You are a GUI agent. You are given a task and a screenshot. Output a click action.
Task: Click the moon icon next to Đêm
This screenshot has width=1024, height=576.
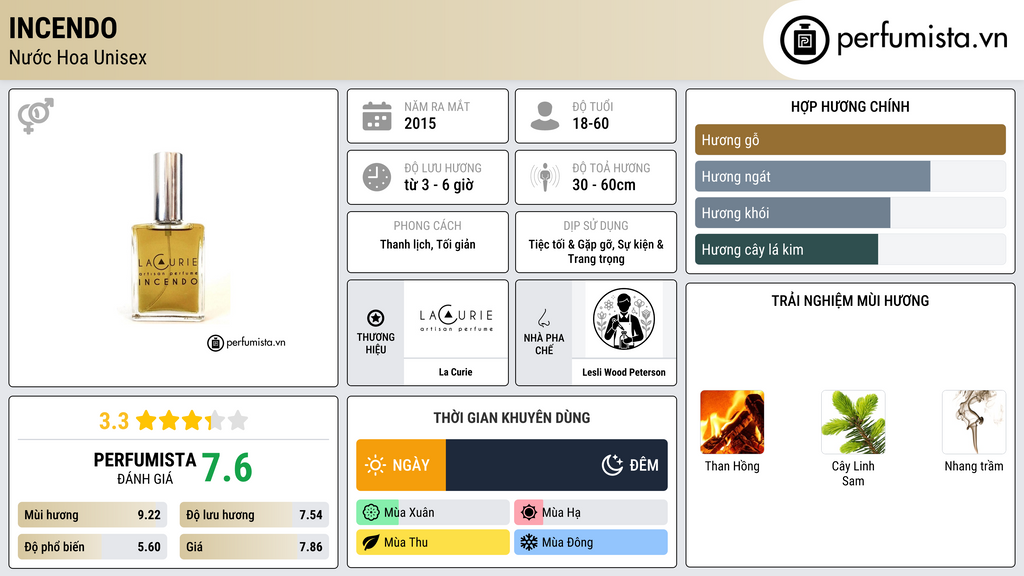tap(612, 465)
